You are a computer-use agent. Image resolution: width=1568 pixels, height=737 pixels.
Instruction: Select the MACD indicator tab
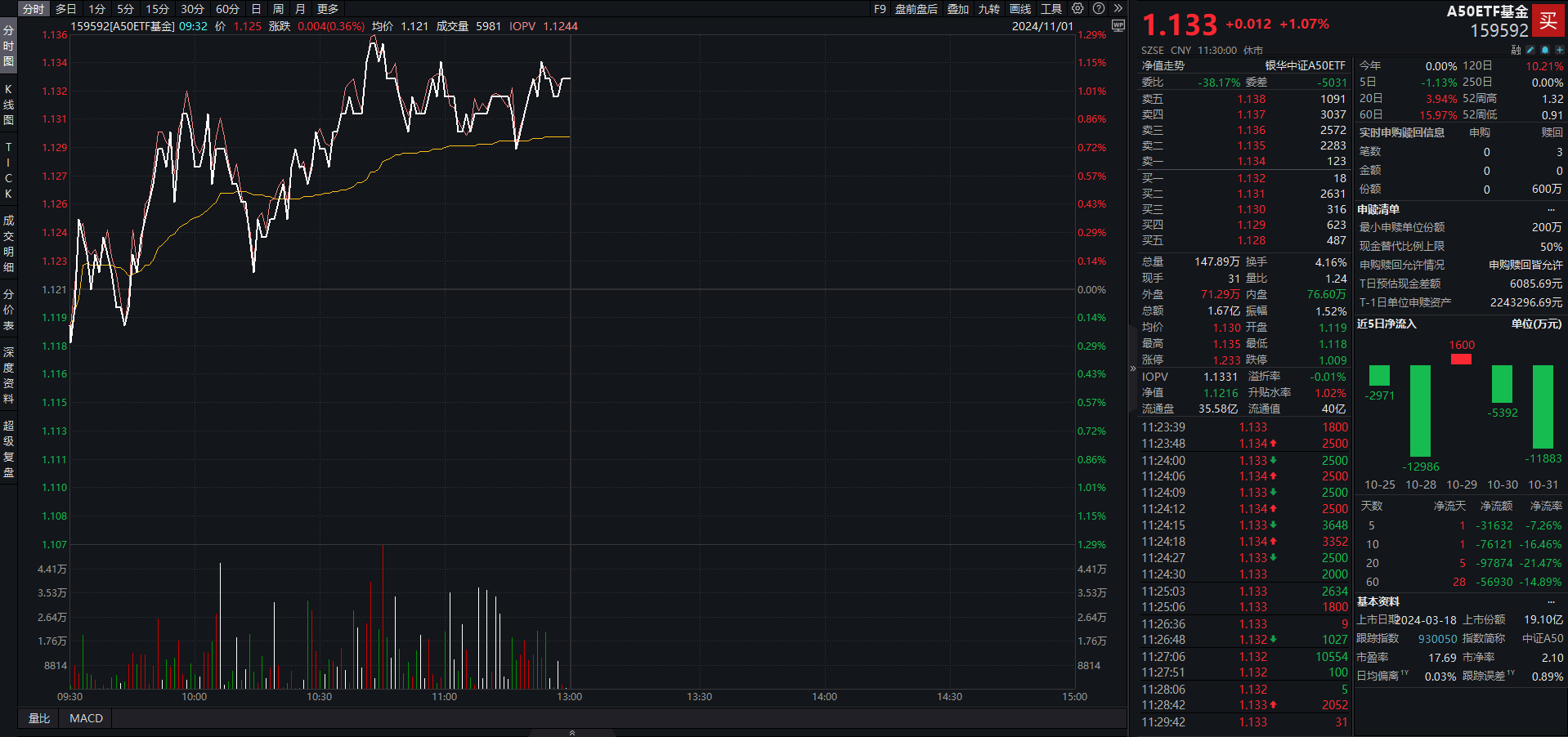[x=86, y=718]
